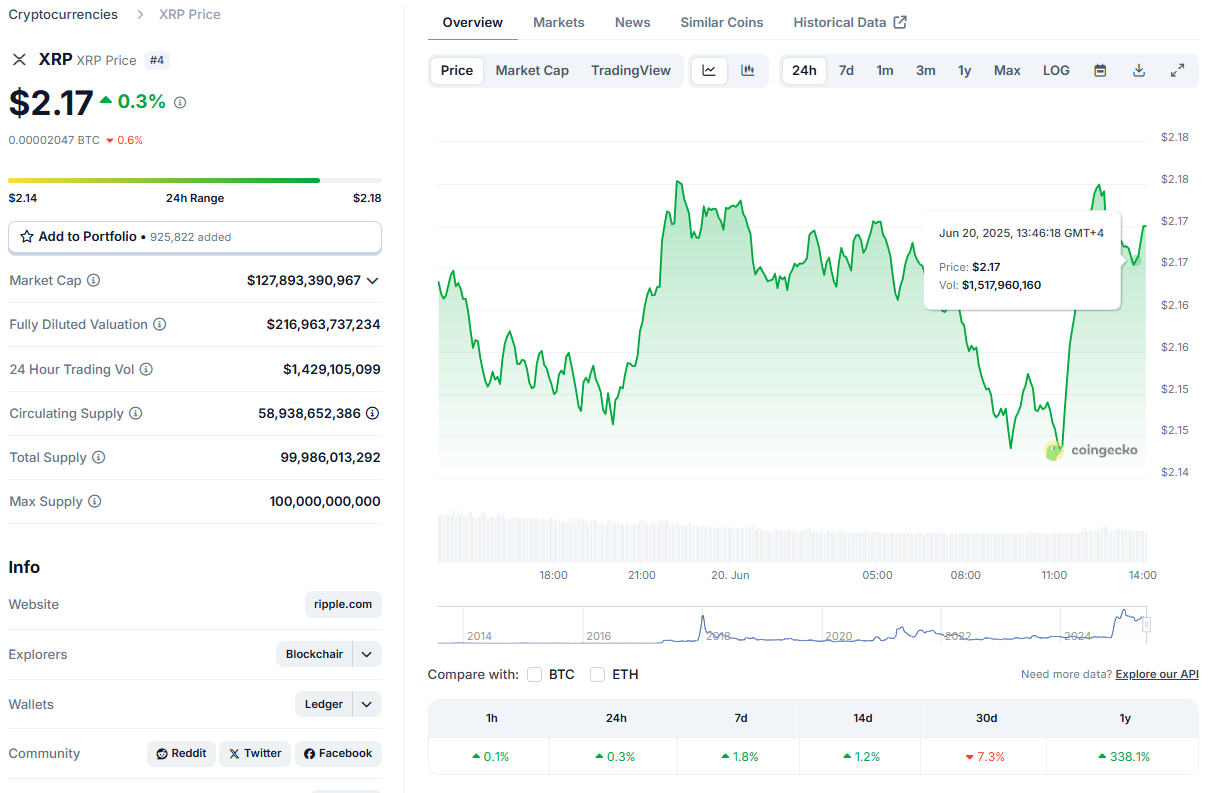Click info icon next to Total Supply

(x=98, y=457)
